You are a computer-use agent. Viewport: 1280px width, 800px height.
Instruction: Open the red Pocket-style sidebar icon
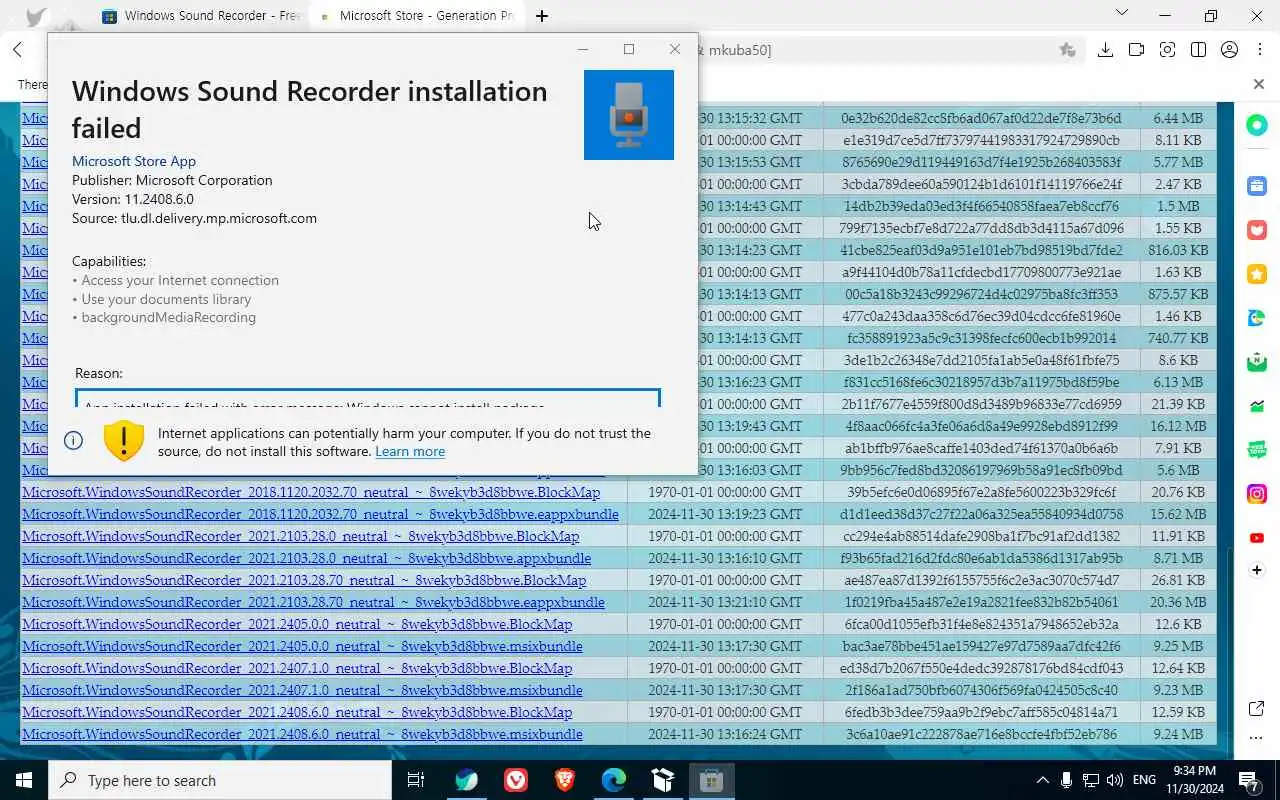(1257, 230)
